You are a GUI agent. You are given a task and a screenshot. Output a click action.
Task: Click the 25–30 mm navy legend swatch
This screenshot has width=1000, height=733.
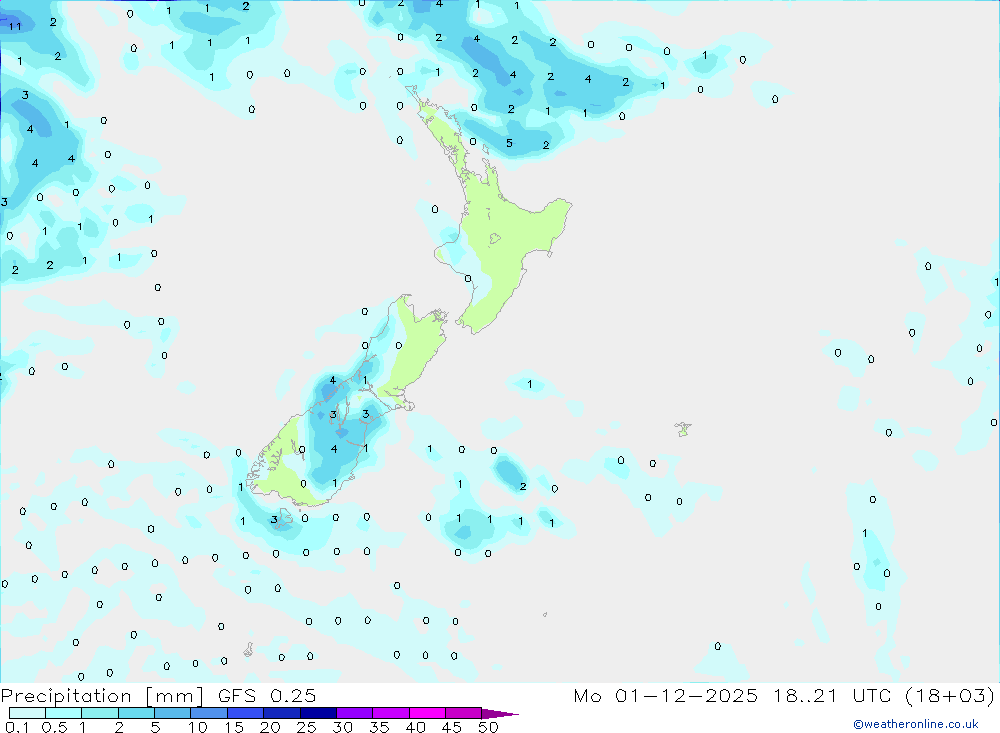pos(318,713)
